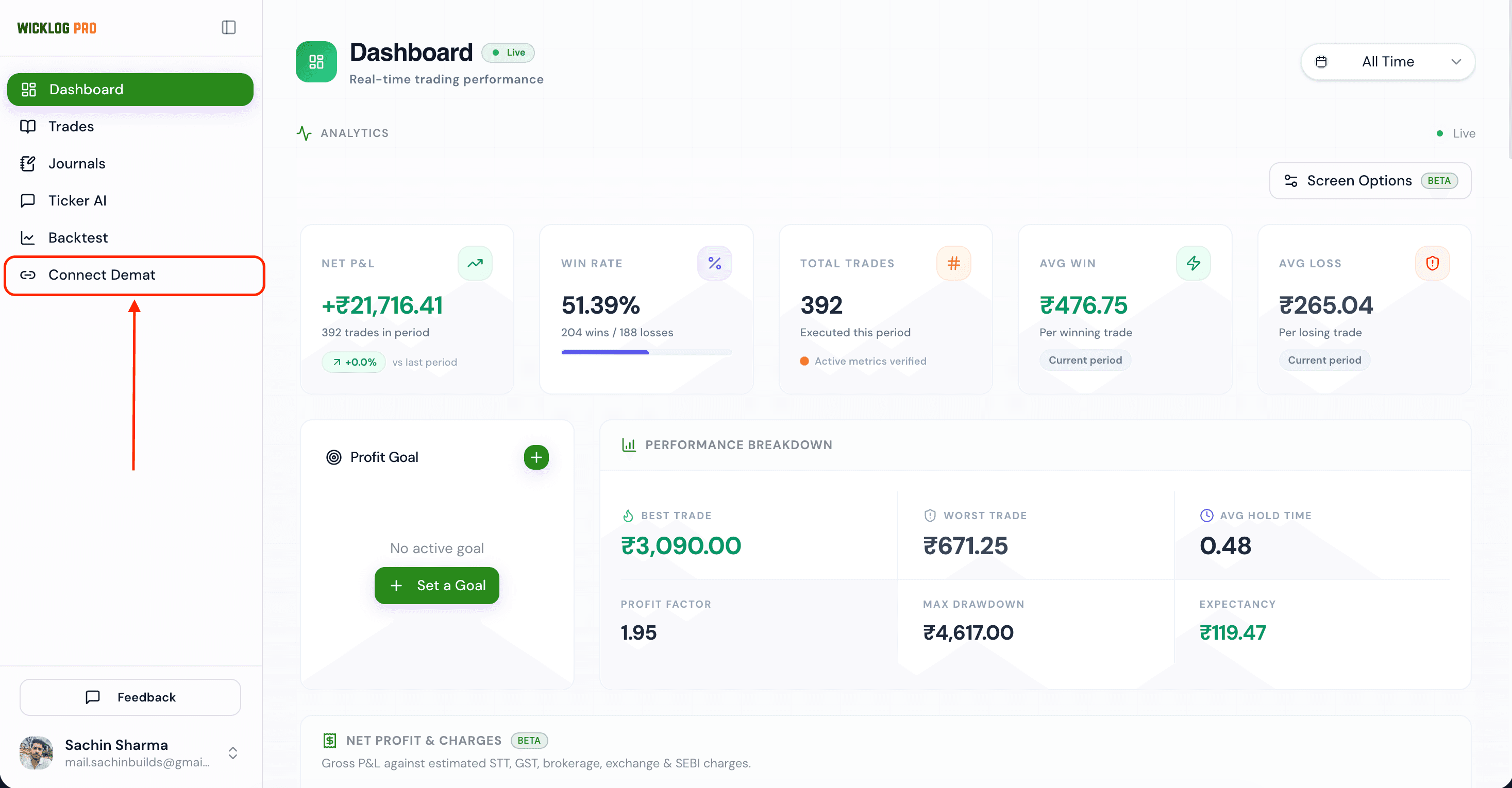Click the green Dashboard header icon

[316, 62]
